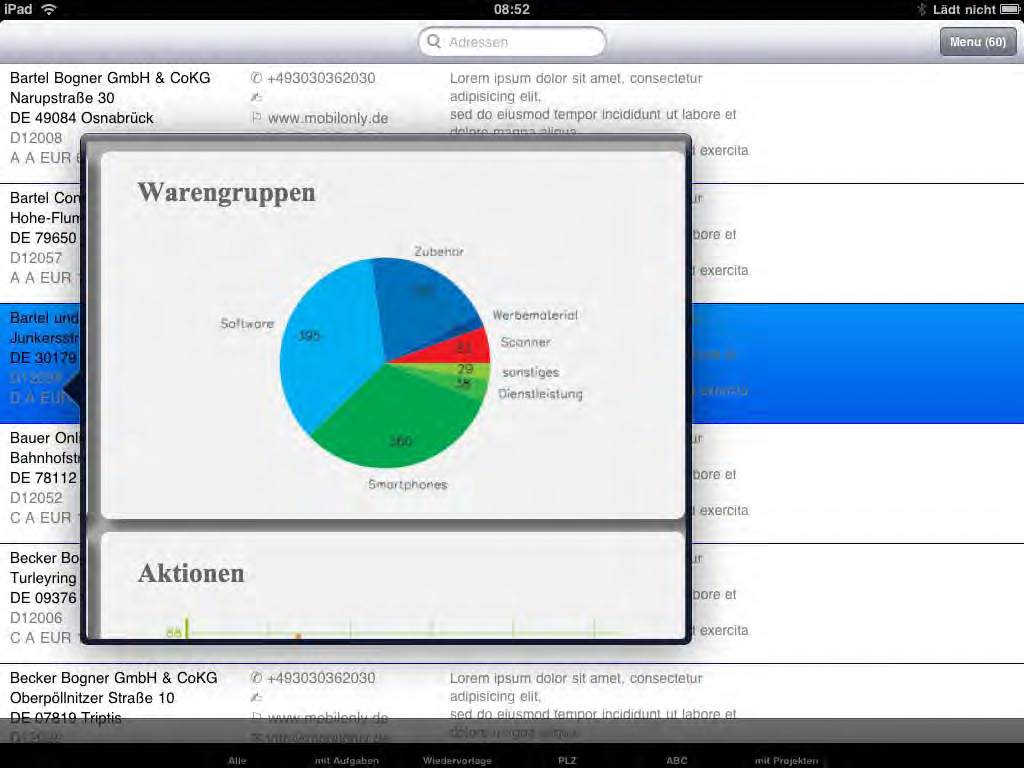Image resolution: width=1024 pixels, height=768 pixels.
Task: Choose the ABC sorting tab
Action: click(x=677, y=760)
